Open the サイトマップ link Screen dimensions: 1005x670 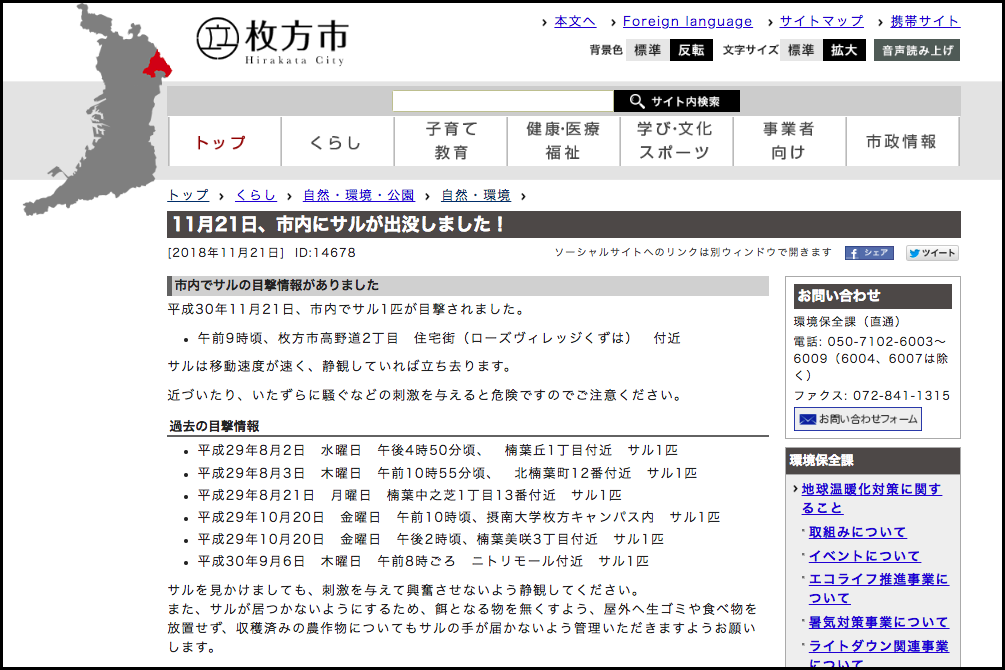[821, 21]
